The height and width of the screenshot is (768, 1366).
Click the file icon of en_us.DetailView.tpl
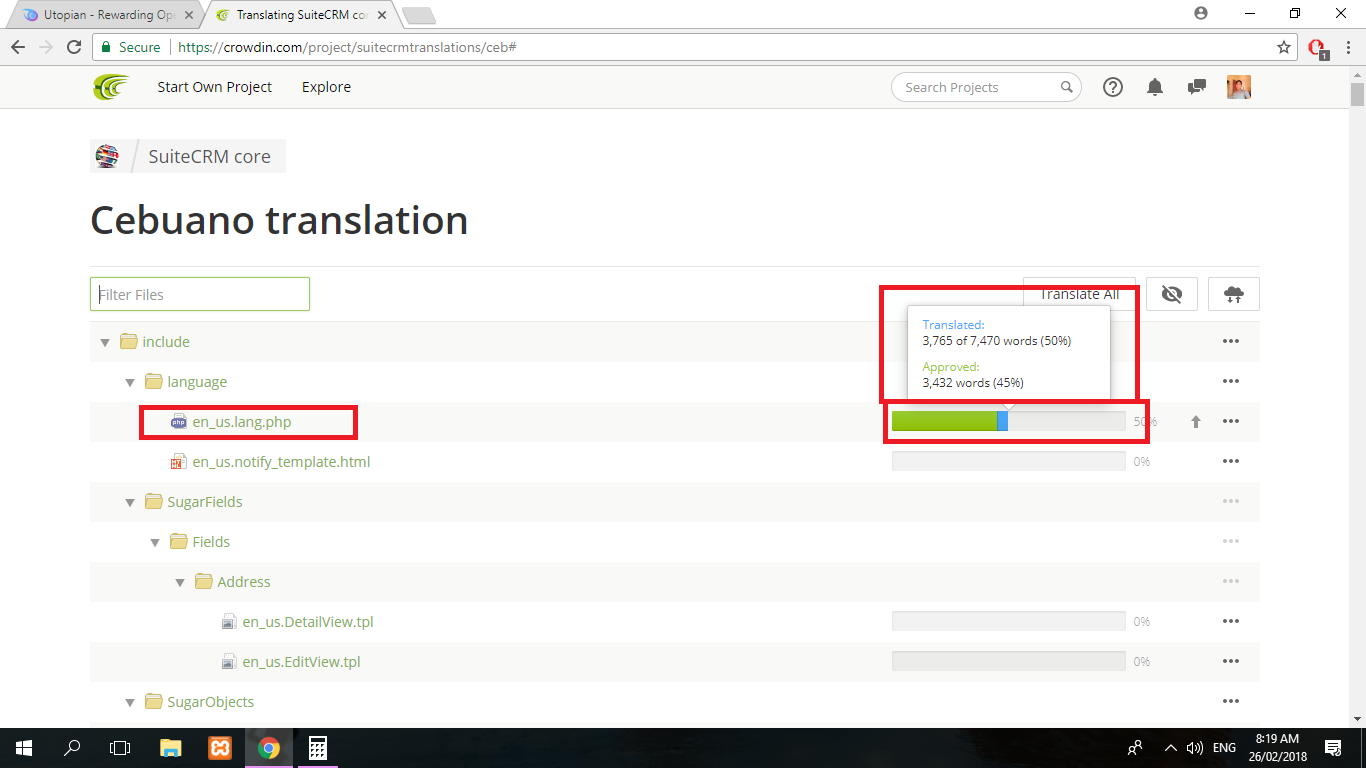(x=229, y=622)
